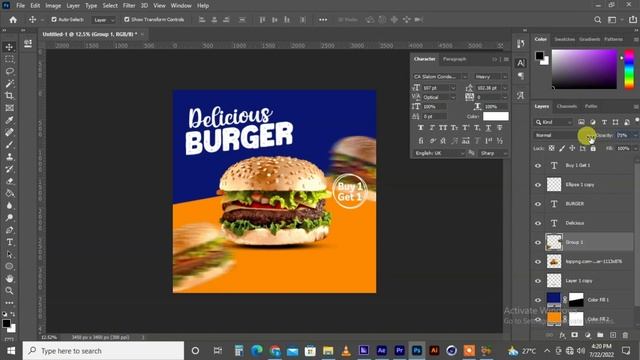
Task: Select the Frame tool
Action: (x=9, y=108)
